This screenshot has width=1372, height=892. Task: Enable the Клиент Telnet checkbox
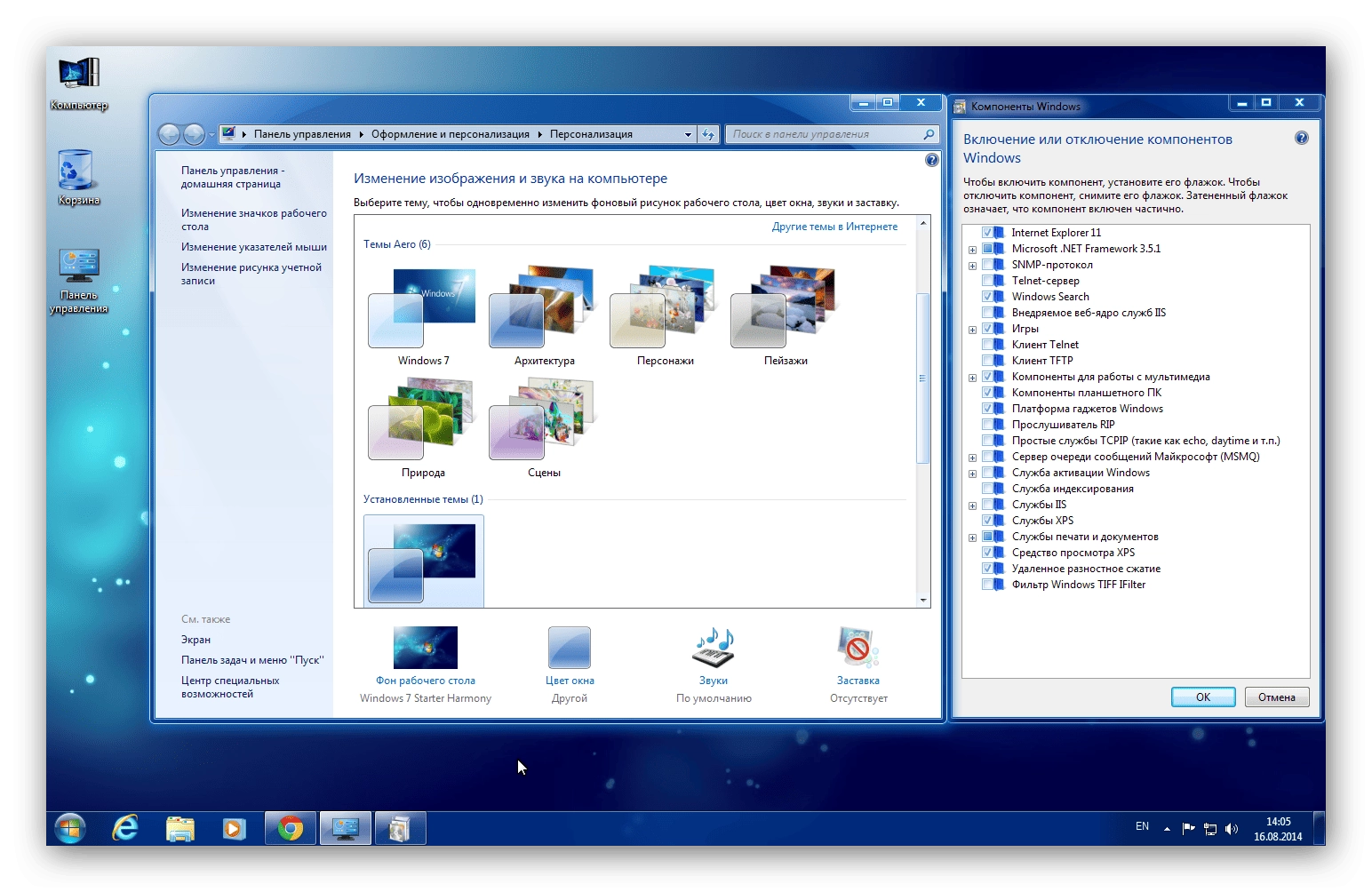[987, 345]
